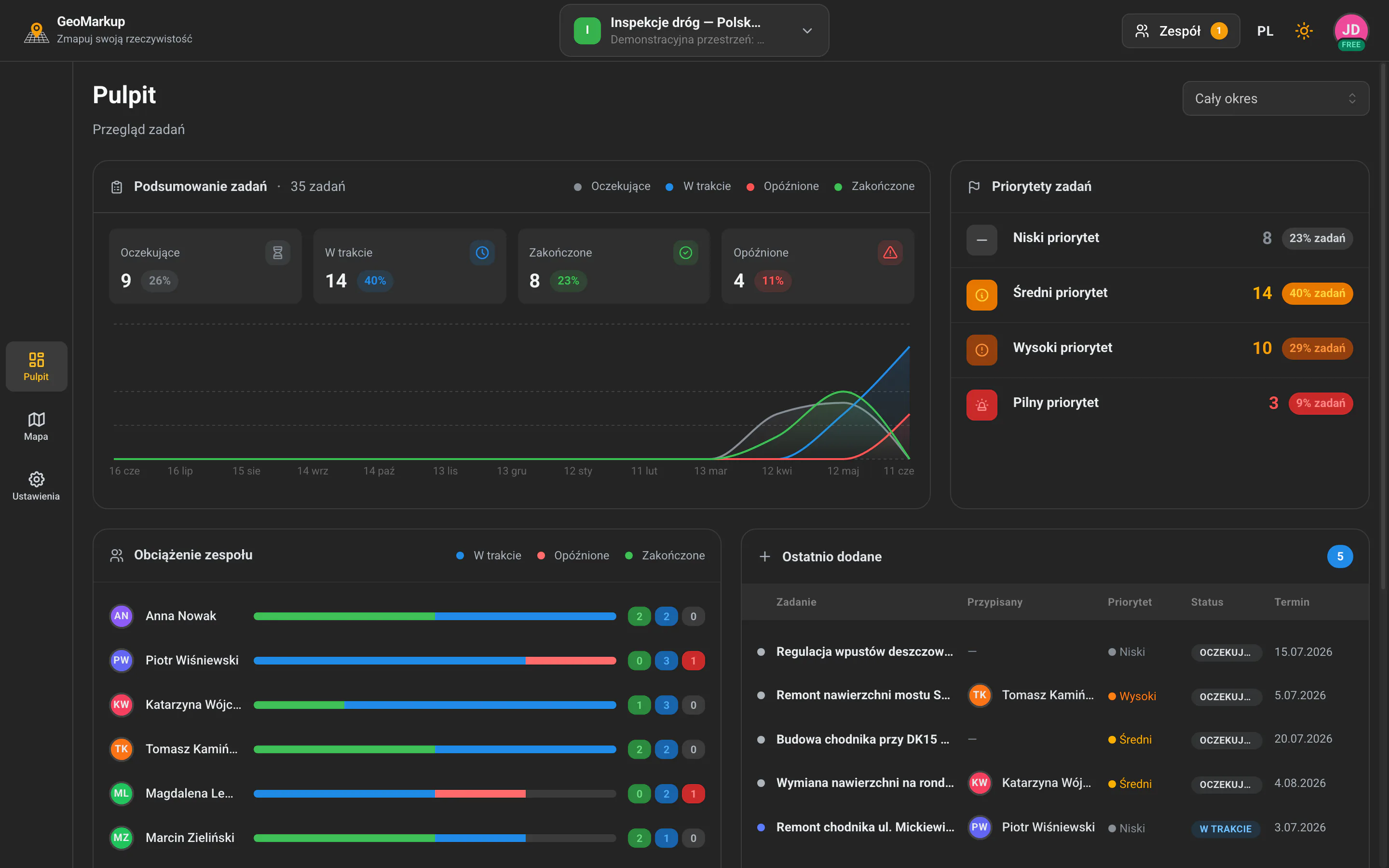This screenshot has width=1389, height=868.
Task: Click the KW avatar in the task table
Action: click(x=980, y=783)
